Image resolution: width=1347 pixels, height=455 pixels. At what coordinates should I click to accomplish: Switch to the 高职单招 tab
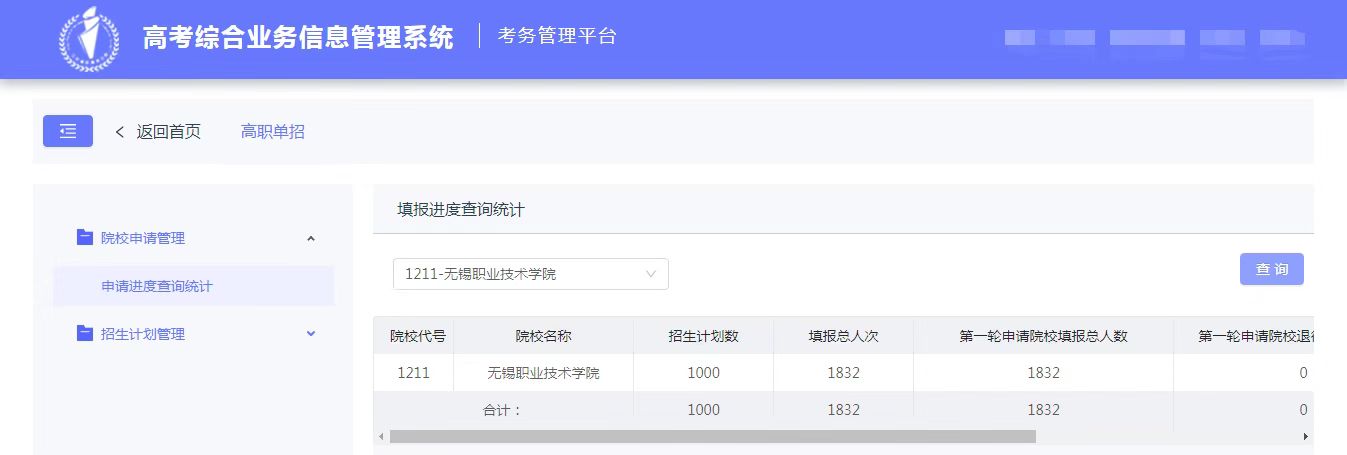pos(272,132)
